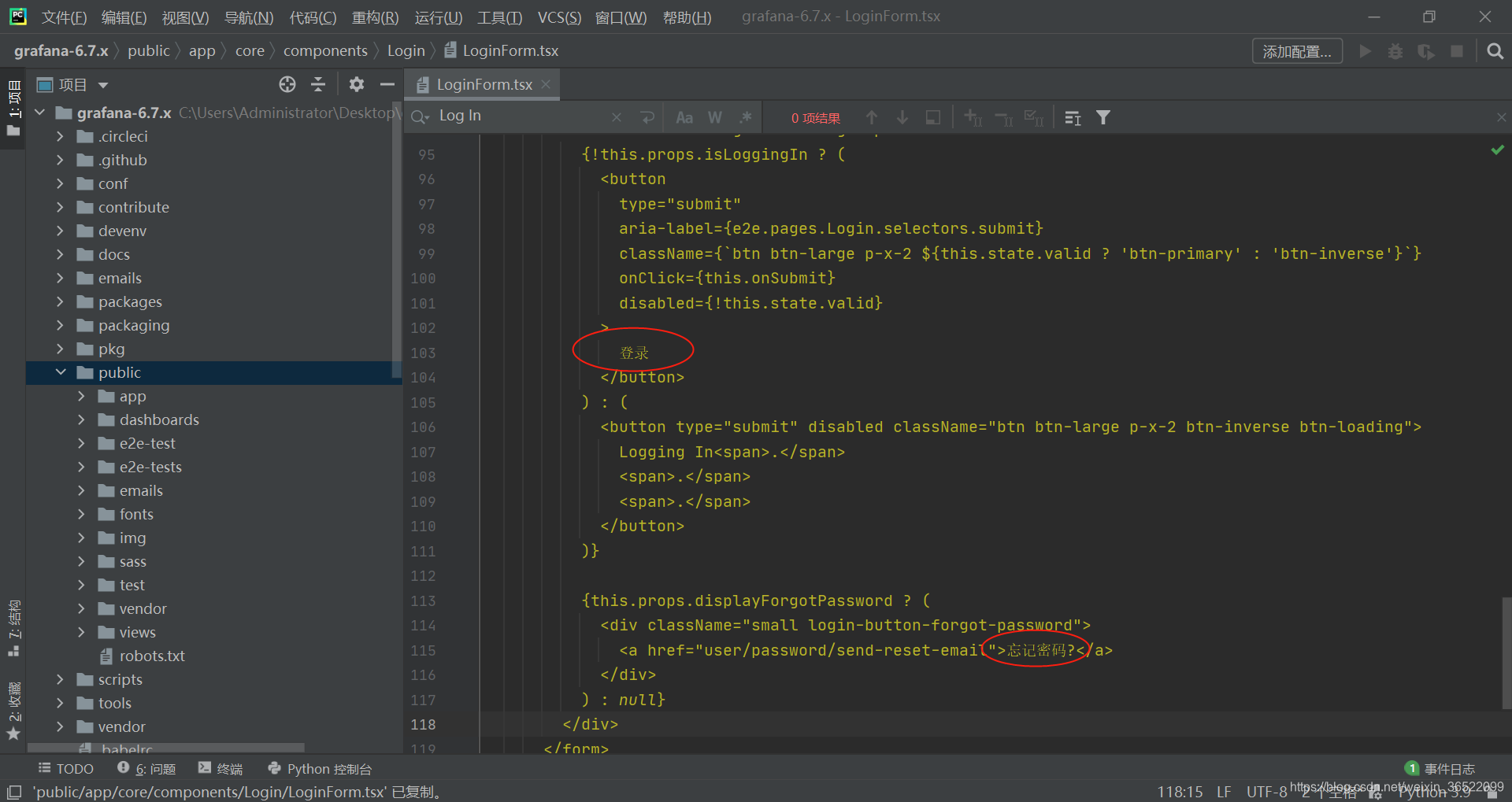1512x802 pixels.
Task: Go to next search occurrence arrow
Action: tap(902, 117)
